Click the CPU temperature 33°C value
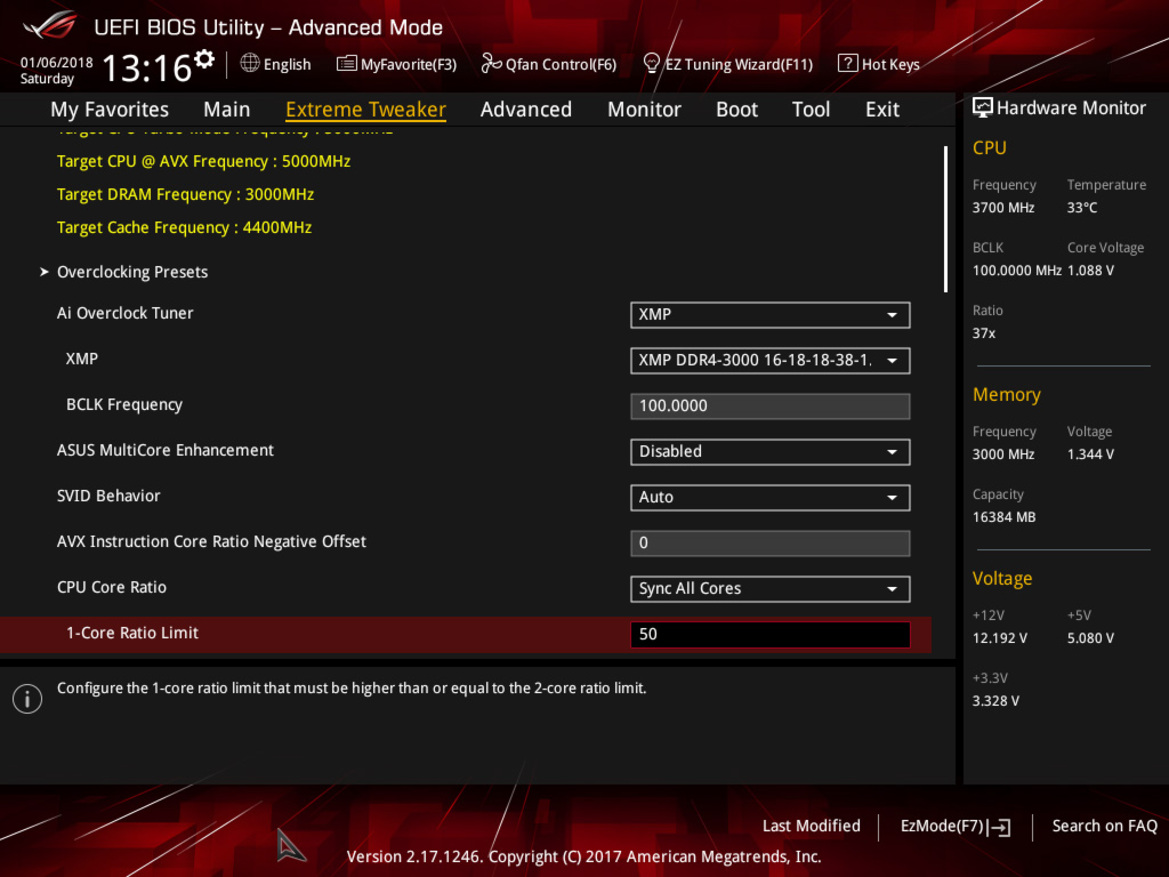 [x=1082, y=208]
